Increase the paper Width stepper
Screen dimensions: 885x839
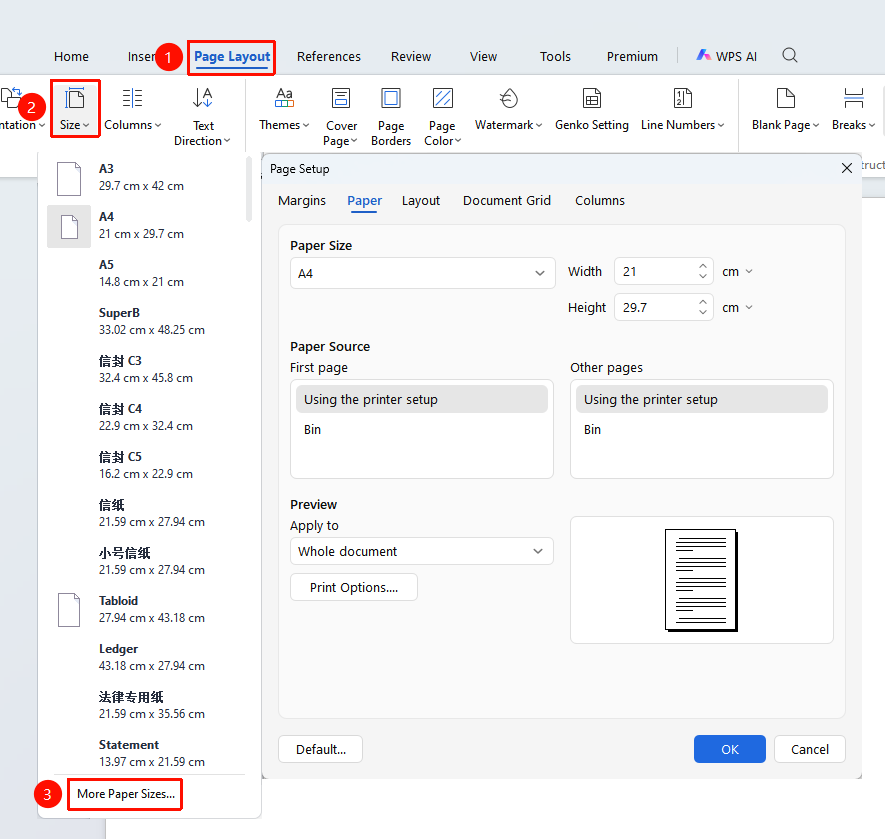tap(703, 266)
